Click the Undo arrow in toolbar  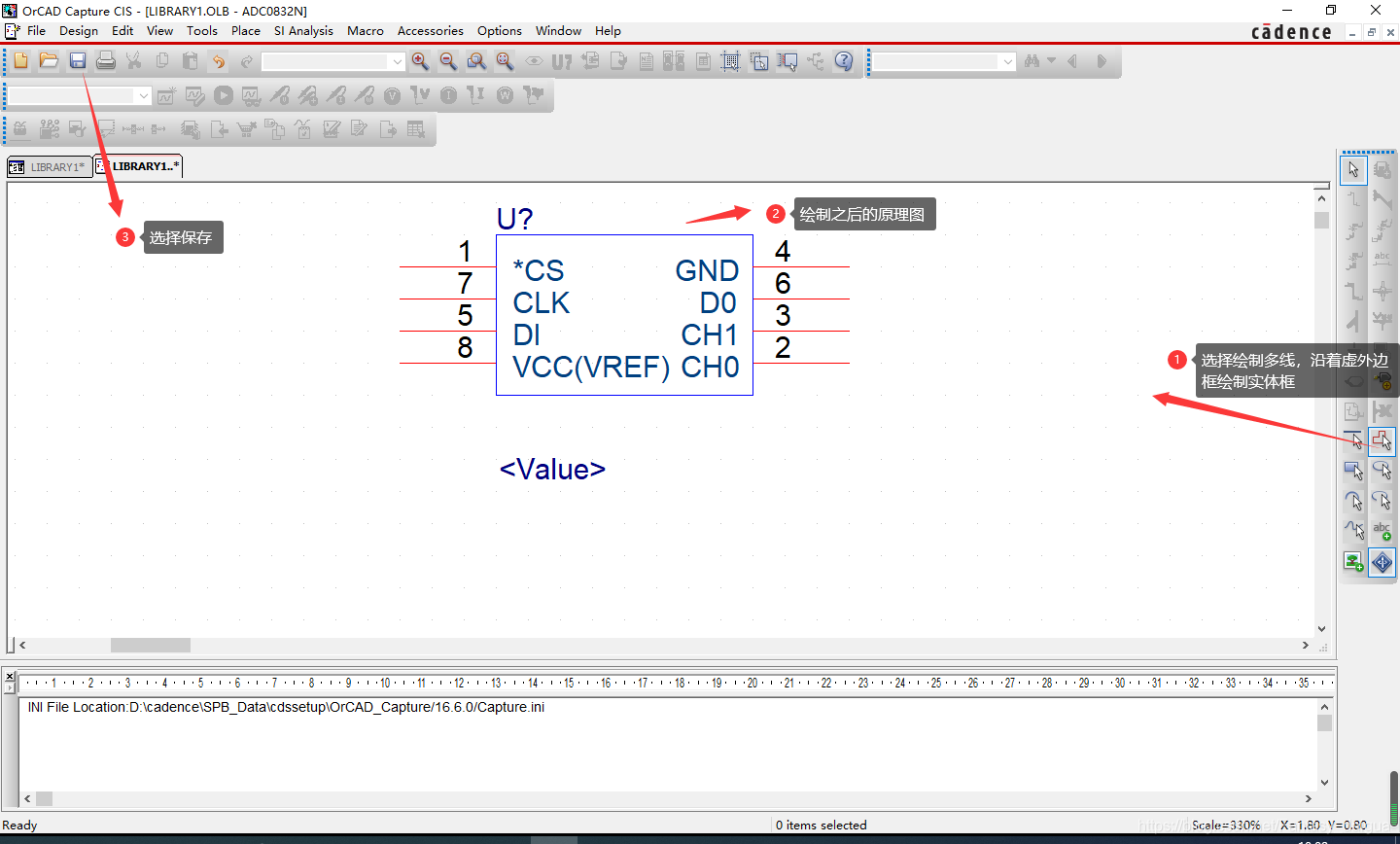pos(219,61)
